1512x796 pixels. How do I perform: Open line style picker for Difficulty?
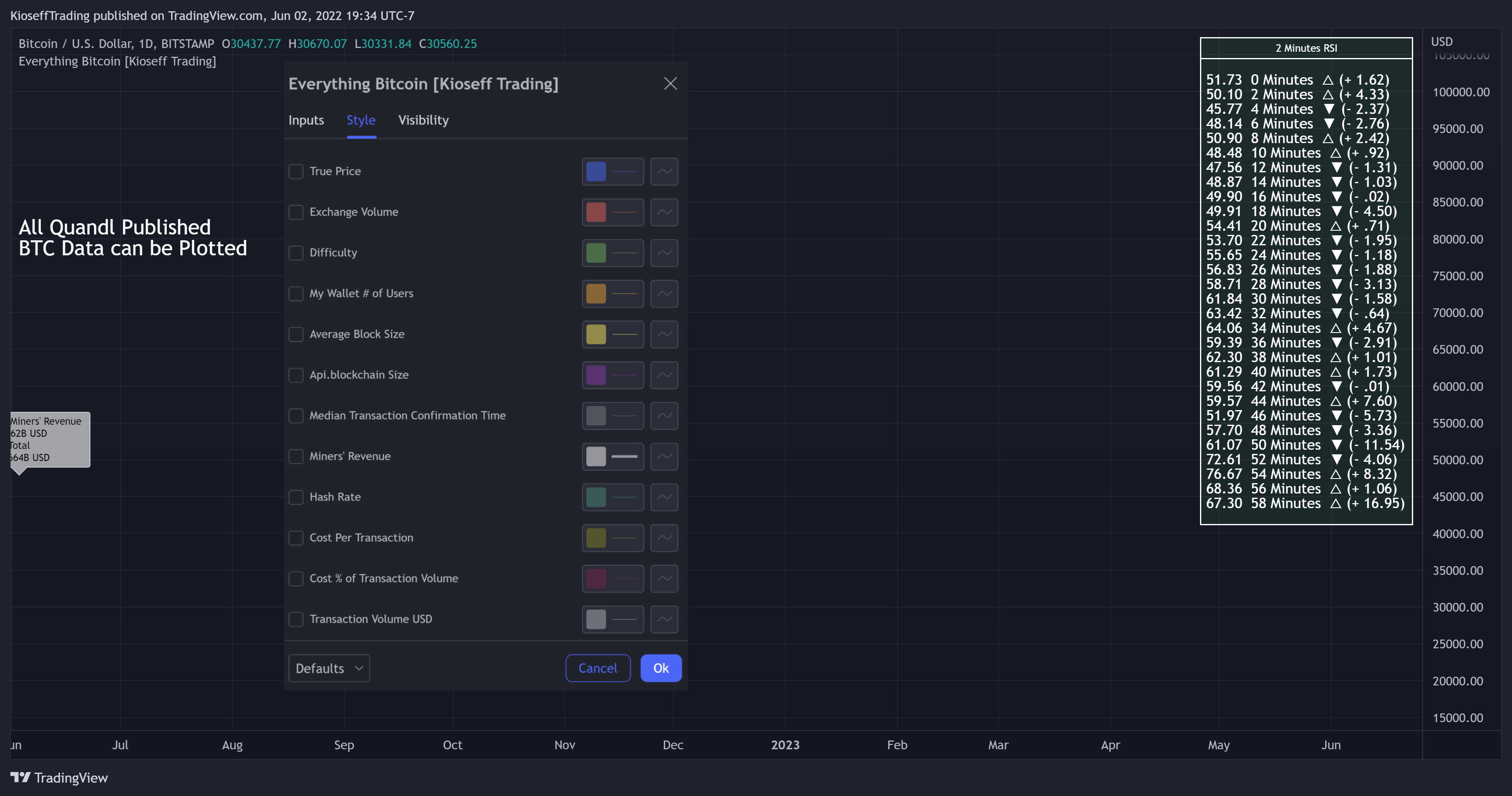pos(664,253)
